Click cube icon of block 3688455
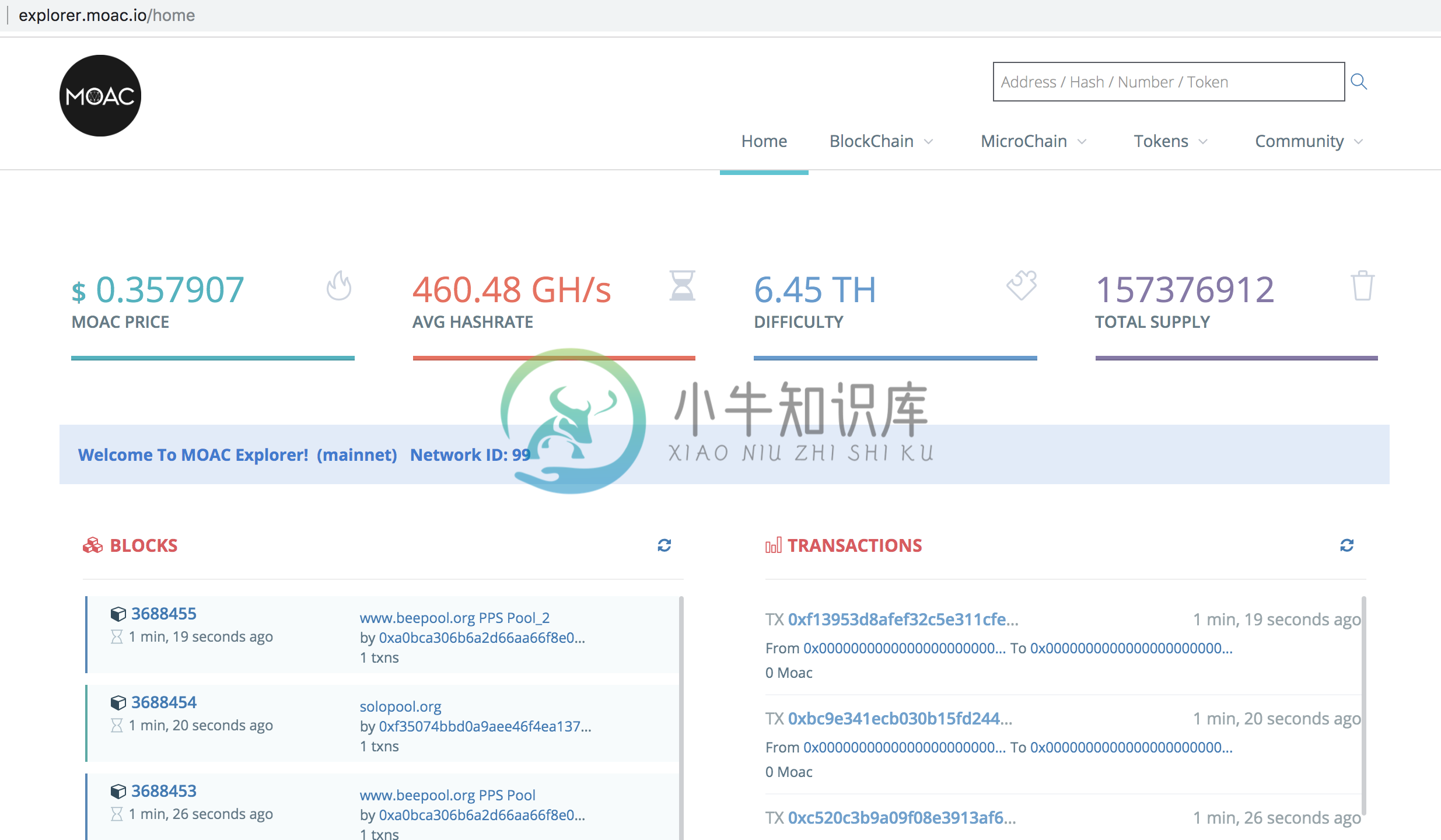 118,614
